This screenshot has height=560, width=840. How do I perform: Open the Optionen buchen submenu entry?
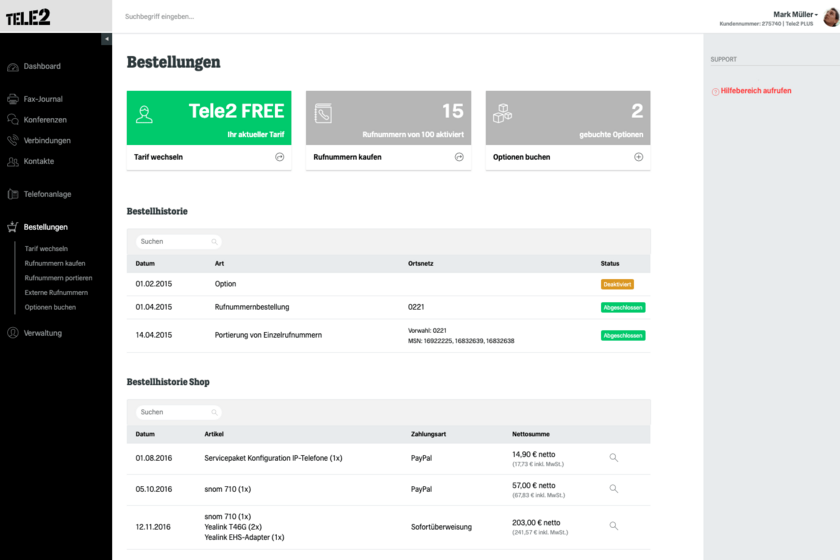point(50,307)
